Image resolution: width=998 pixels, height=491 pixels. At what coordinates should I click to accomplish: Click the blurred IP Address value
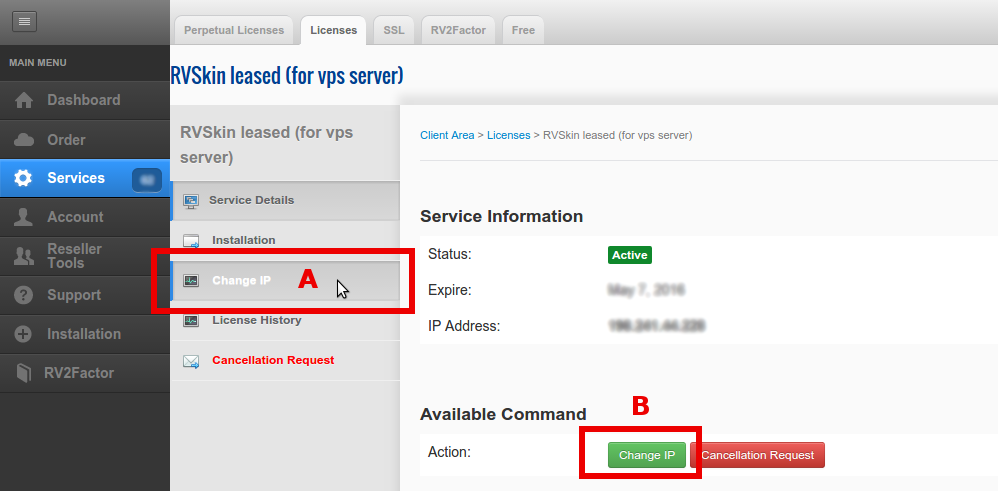656,326
